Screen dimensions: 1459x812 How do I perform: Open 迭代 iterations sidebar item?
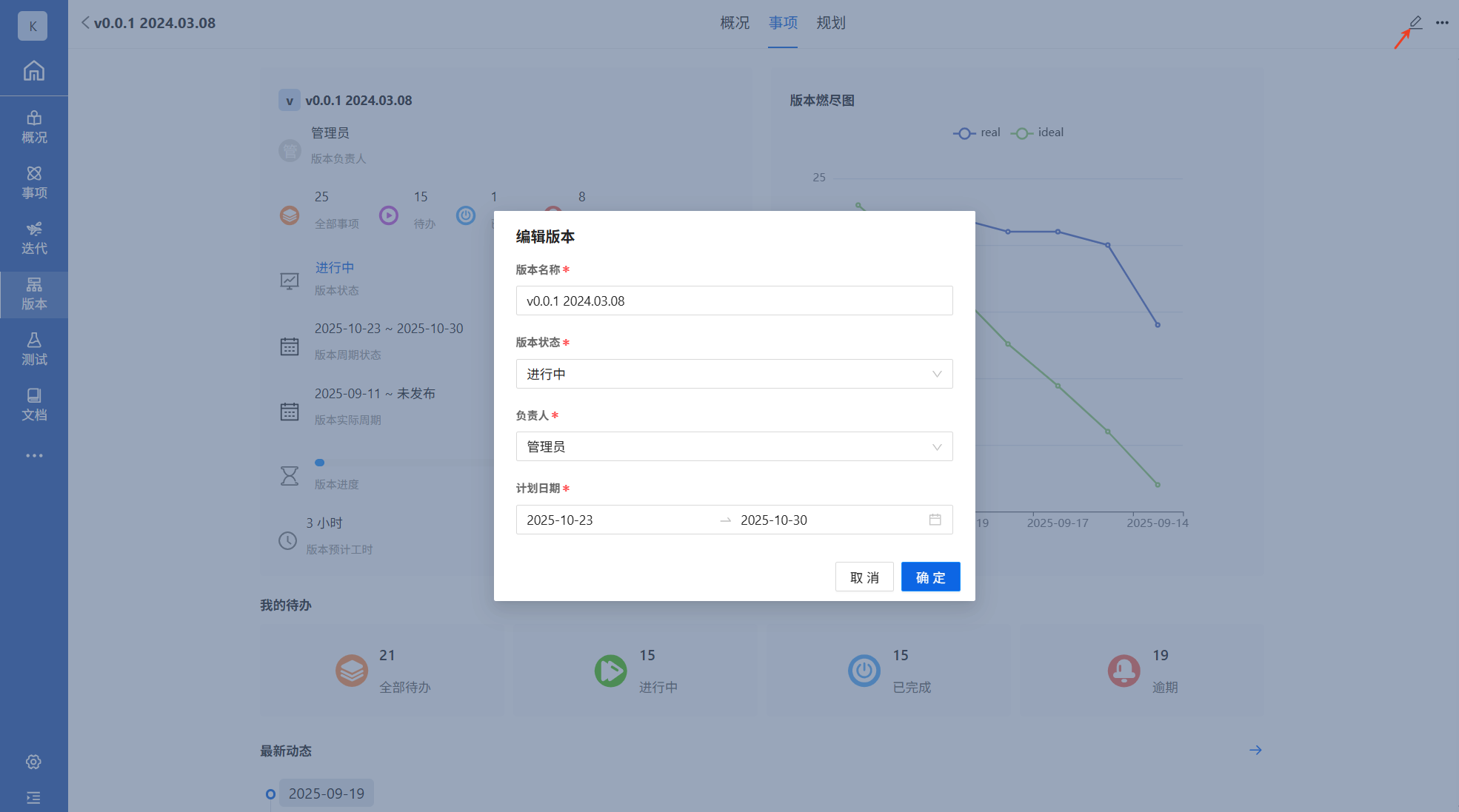tap(33, 238)
